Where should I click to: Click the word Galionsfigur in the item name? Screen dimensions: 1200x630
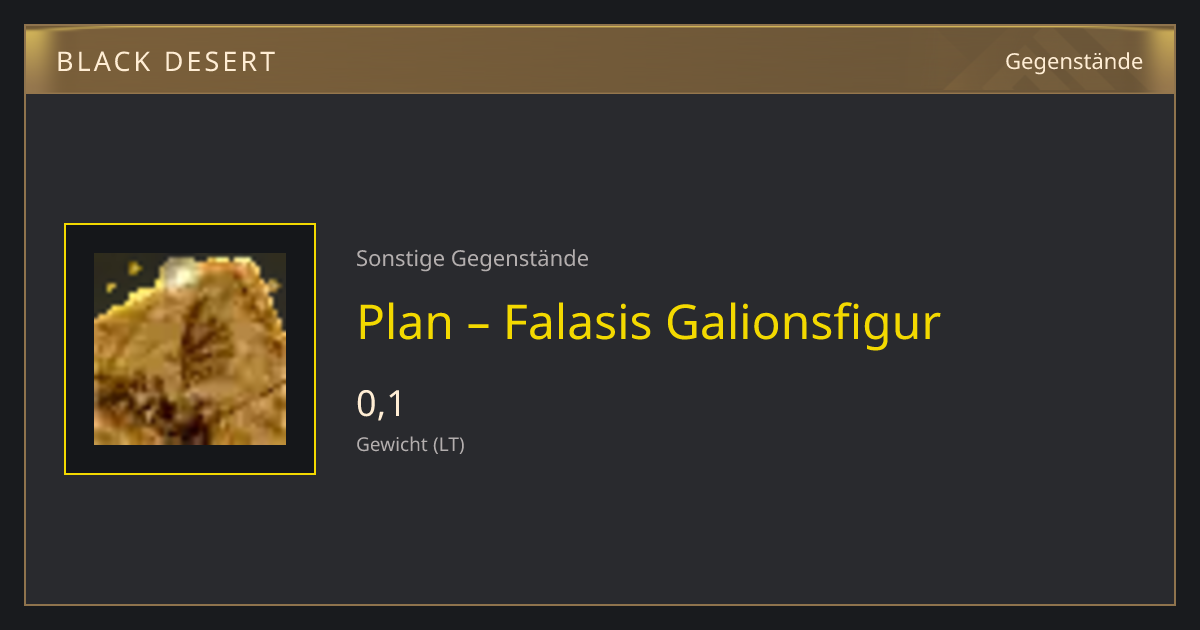point(804,322)
